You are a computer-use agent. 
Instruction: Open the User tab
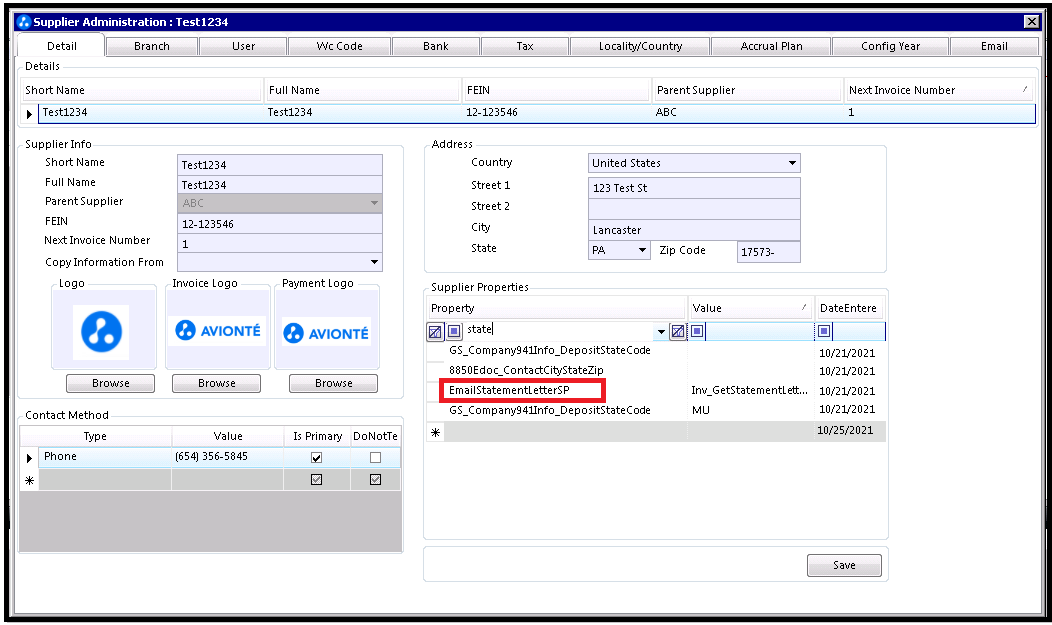coord(243,46)
